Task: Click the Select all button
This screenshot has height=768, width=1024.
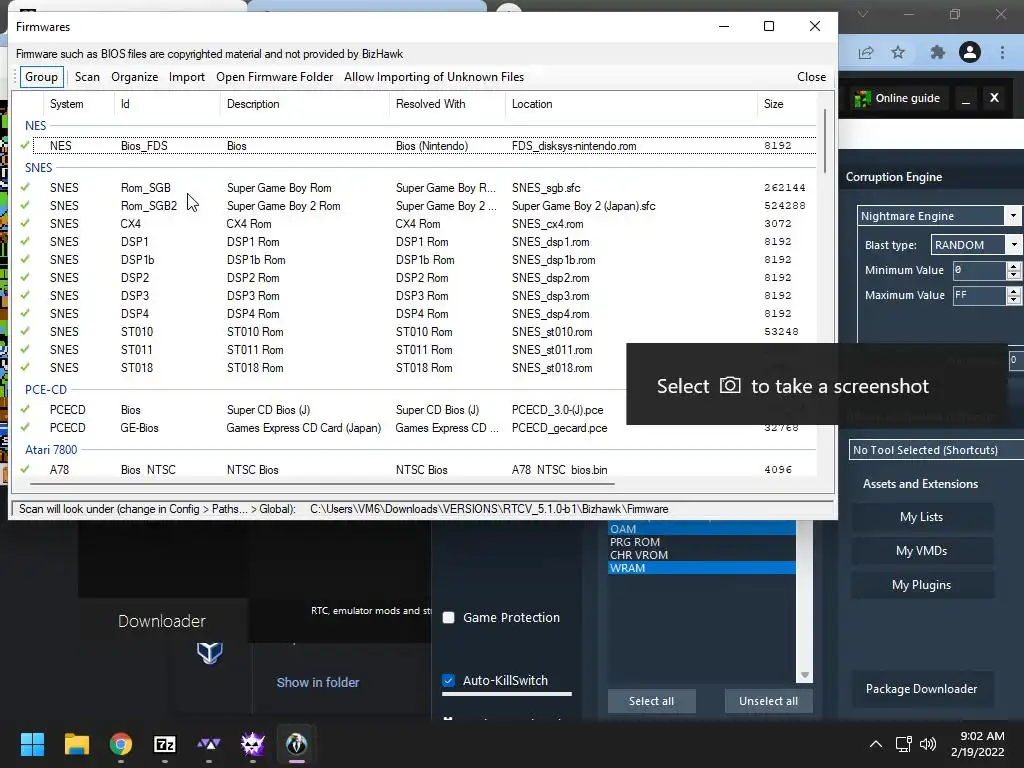Action: 651,701
